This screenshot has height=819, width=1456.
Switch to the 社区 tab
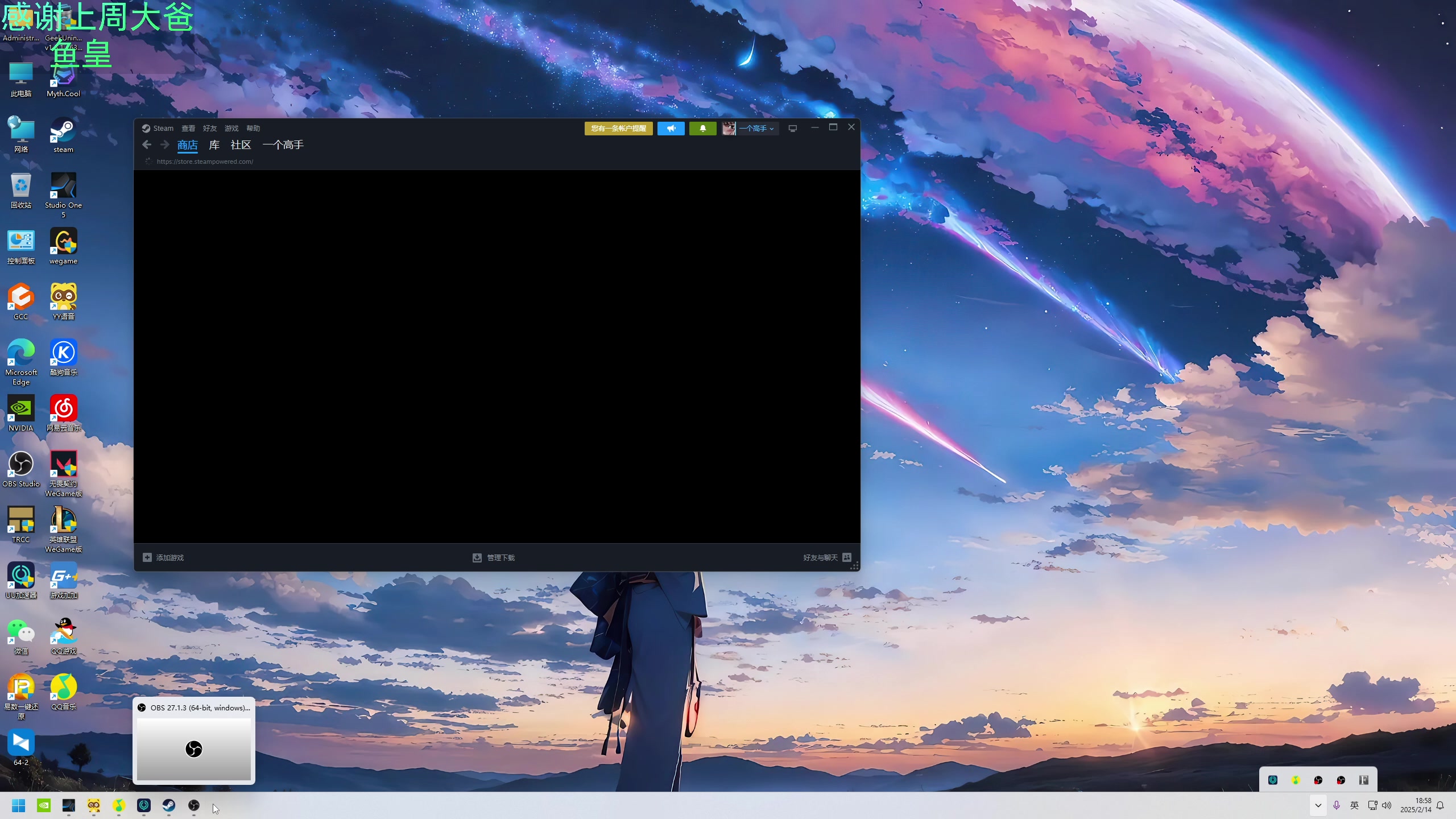pyautogui.click(x=241, y=145)
